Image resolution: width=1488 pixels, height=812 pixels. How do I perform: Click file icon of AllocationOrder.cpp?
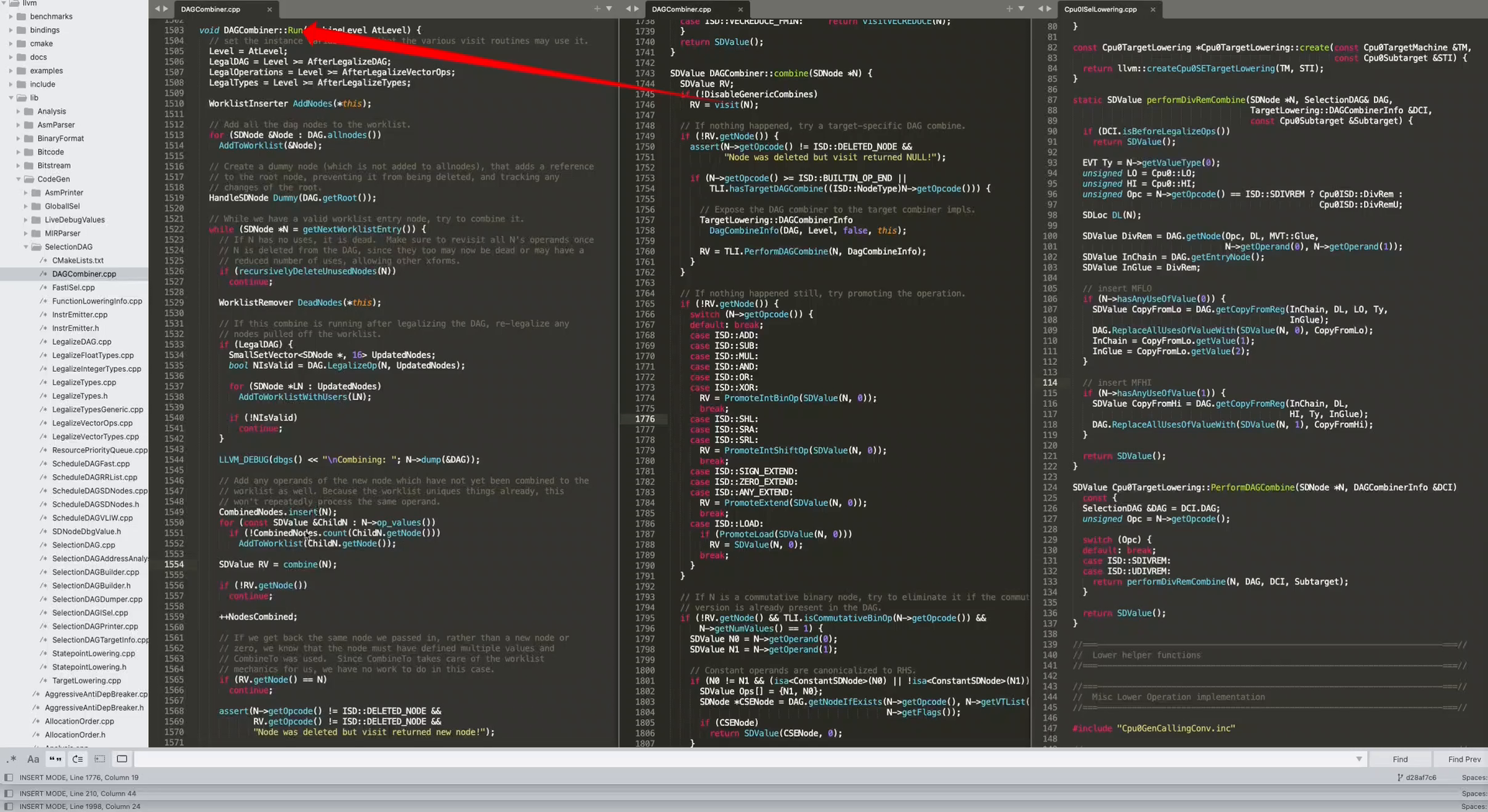tap(36, 721)
